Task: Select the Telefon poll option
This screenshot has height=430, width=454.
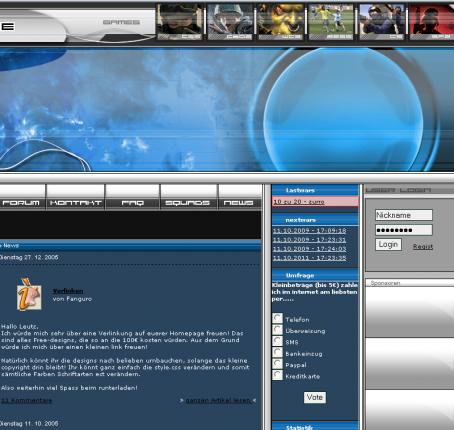Action: pyautogui.click(x=277, y=318)
